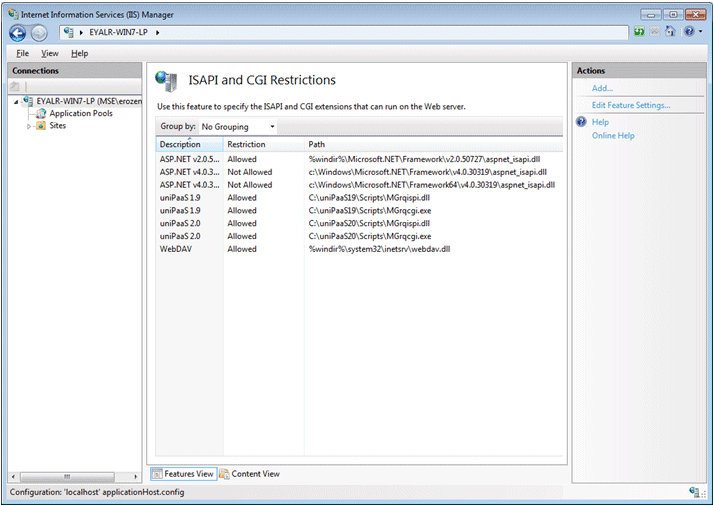The image size is (714, 506).
Task: Click the Help link in Actions
Action: coord(600,122)
